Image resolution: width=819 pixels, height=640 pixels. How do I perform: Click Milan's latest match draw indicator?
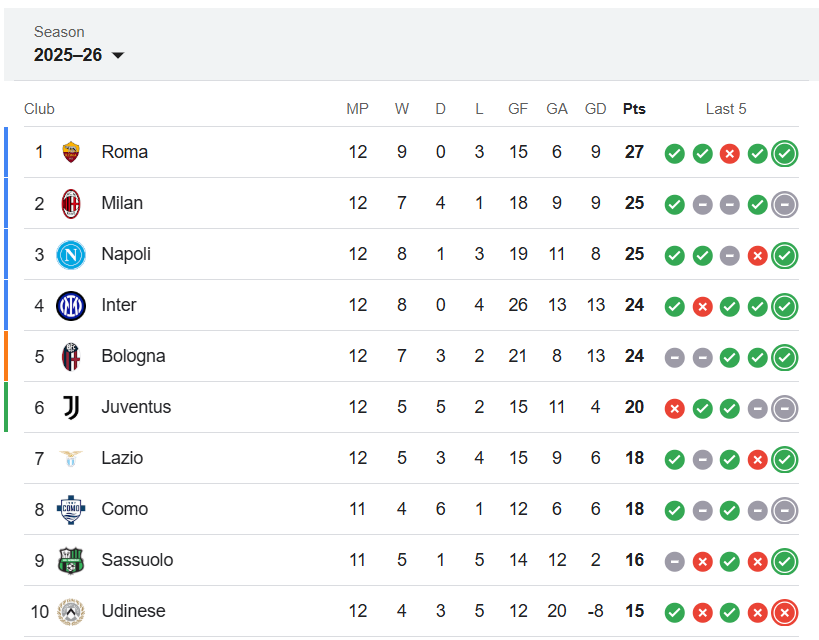(785, 204)
